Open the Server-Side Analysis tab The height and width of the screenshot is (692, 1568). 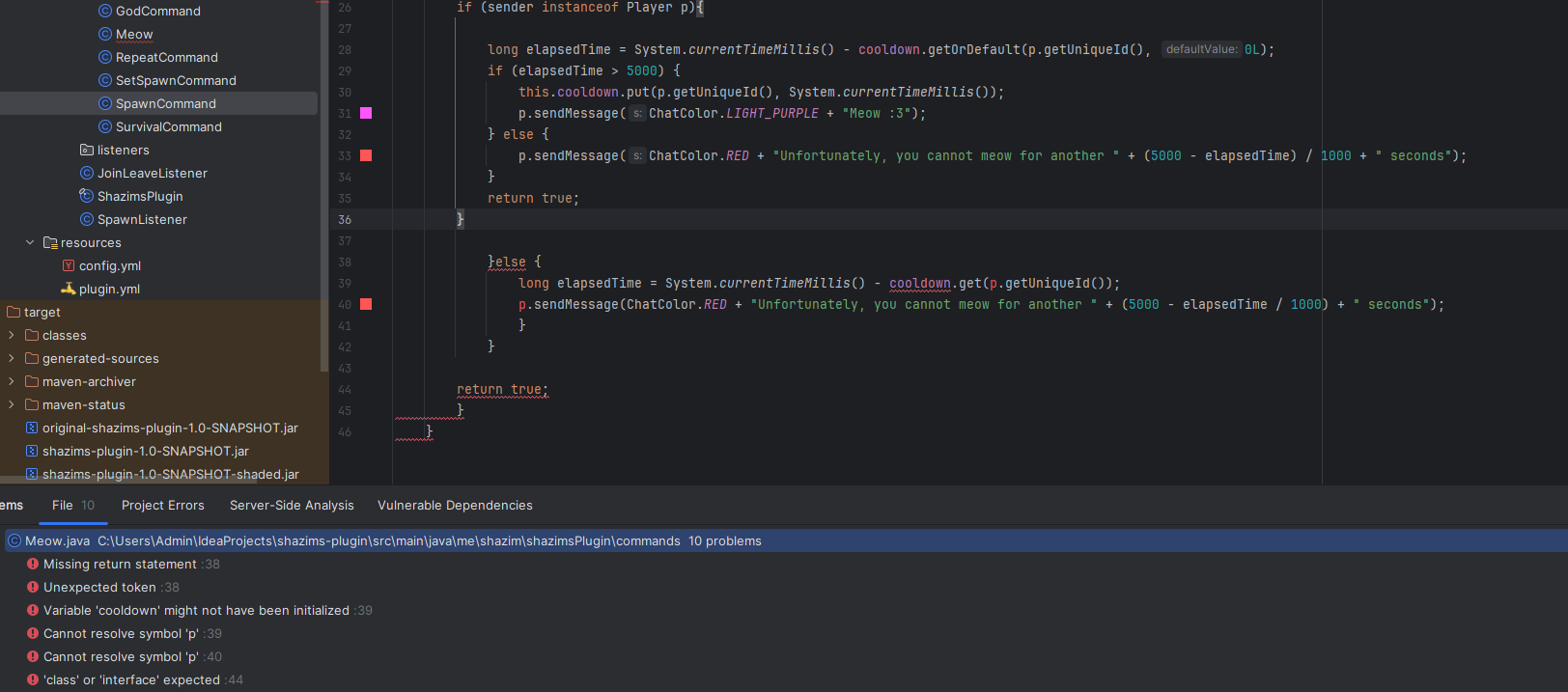(x=292, y=505)
